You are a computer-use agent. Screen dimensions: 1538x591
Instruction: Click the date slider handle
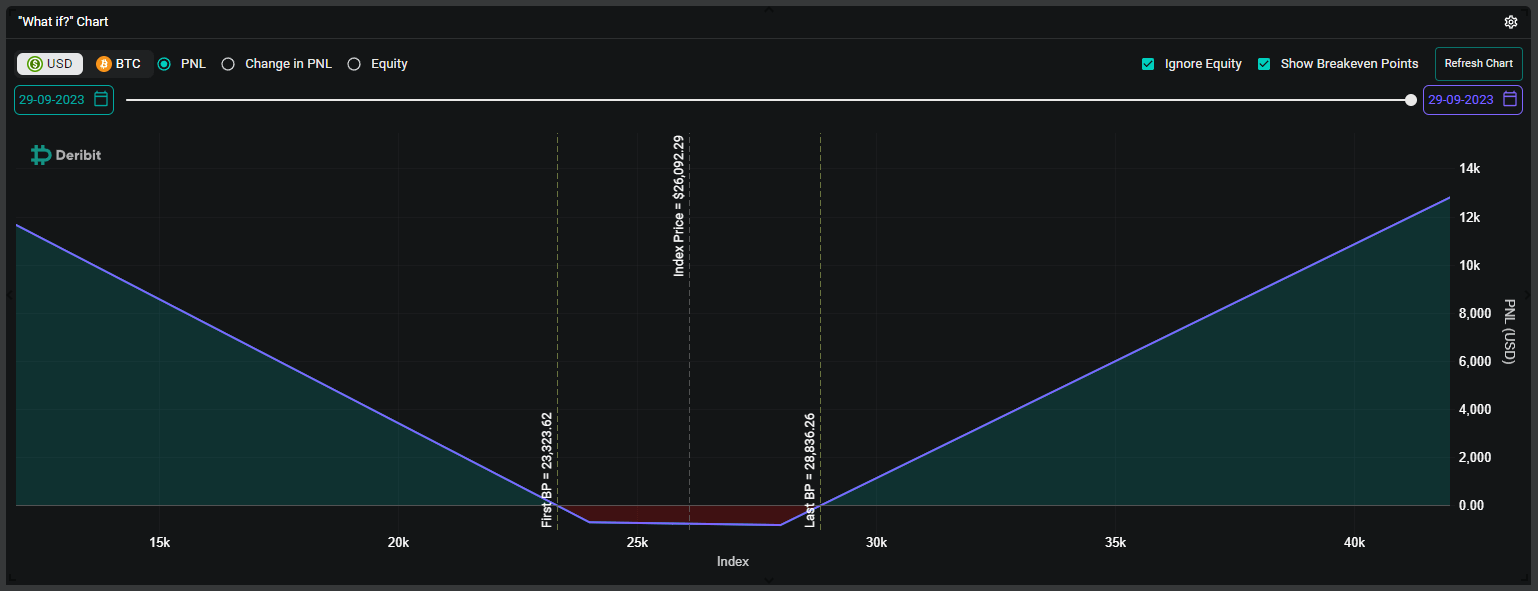(x=1411, y=99)
